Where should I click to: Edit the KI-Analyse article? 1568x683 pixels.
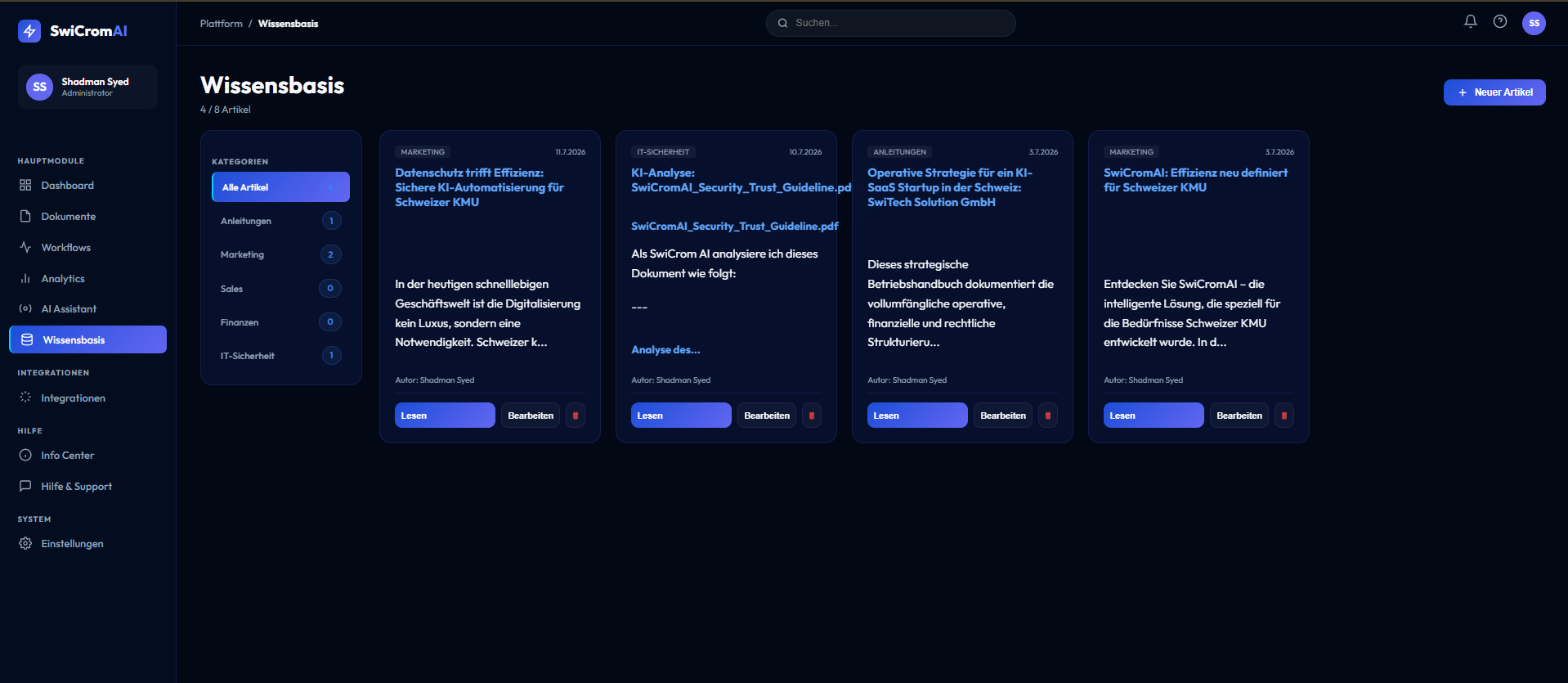[x=767, y=416]
